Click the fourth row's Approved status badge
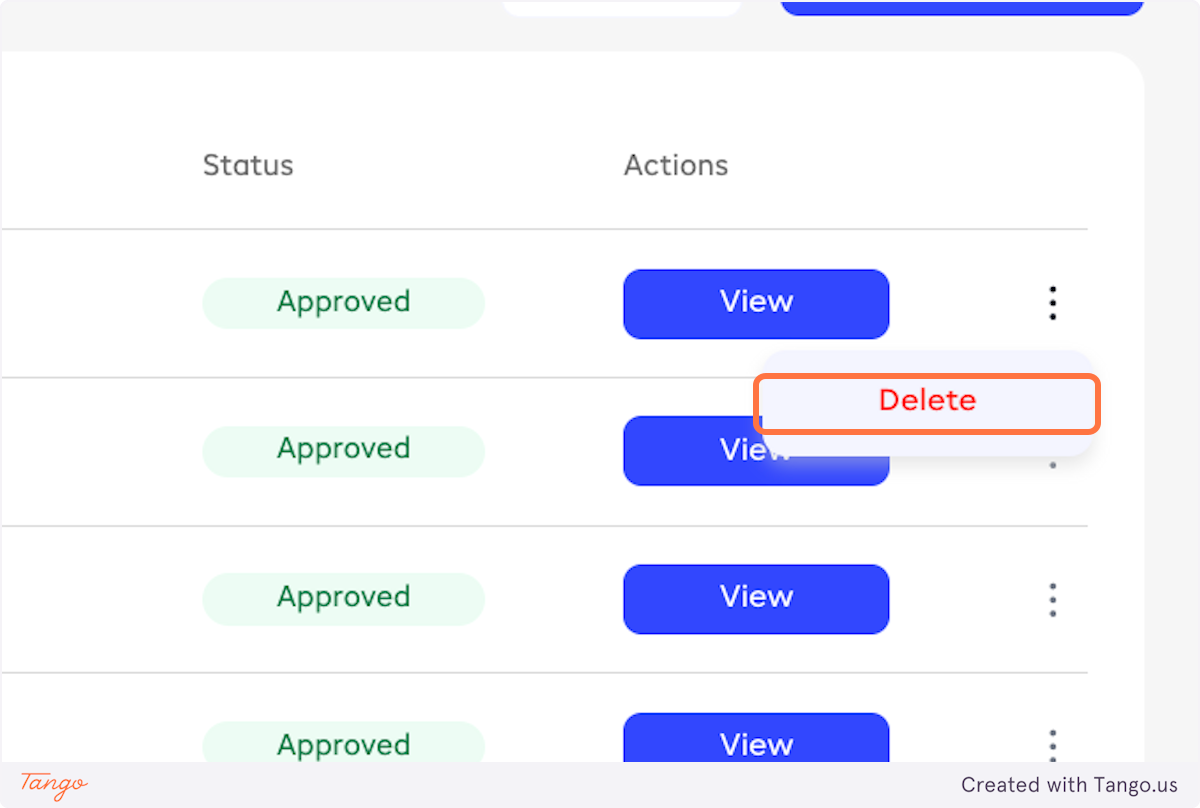Viewport: 1200px width, 808px height. point(343,745)
